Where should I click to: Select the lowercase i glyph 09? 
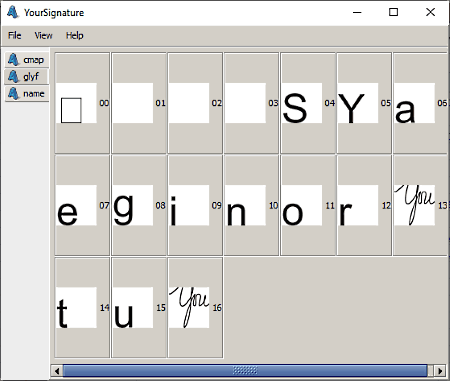195,205
